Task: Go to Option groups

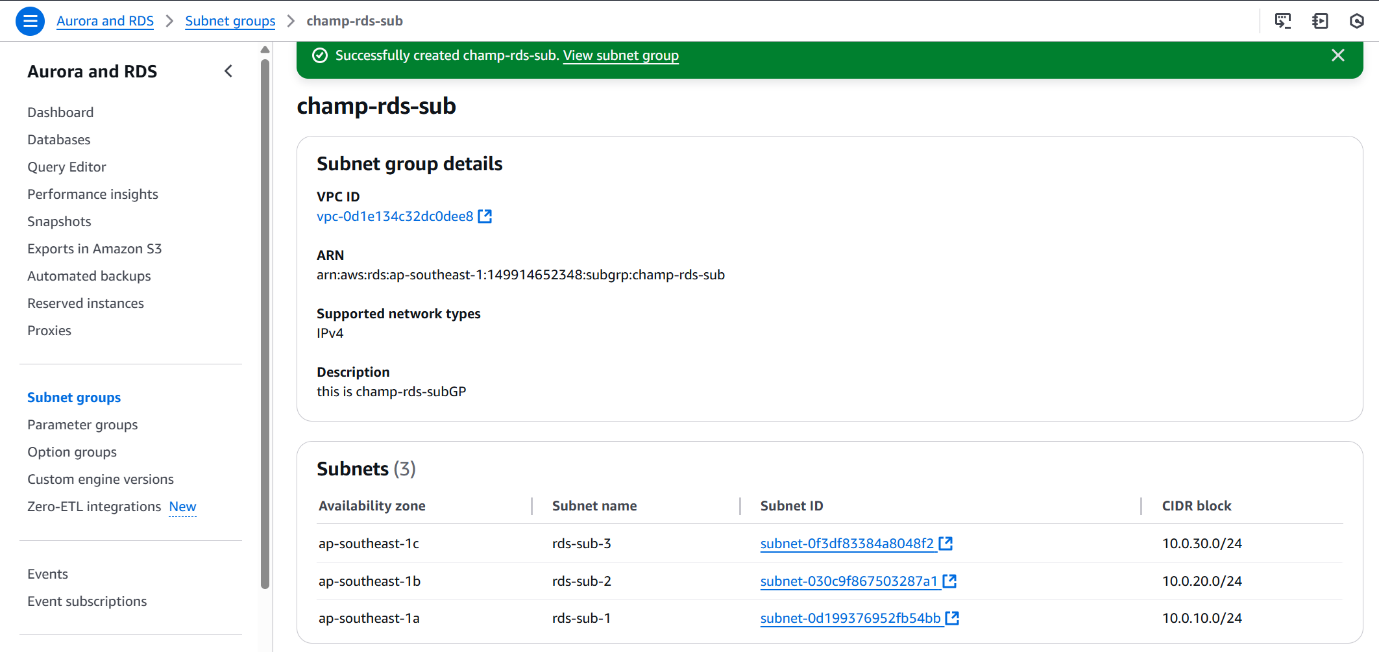Action: [x=72, y=452]
